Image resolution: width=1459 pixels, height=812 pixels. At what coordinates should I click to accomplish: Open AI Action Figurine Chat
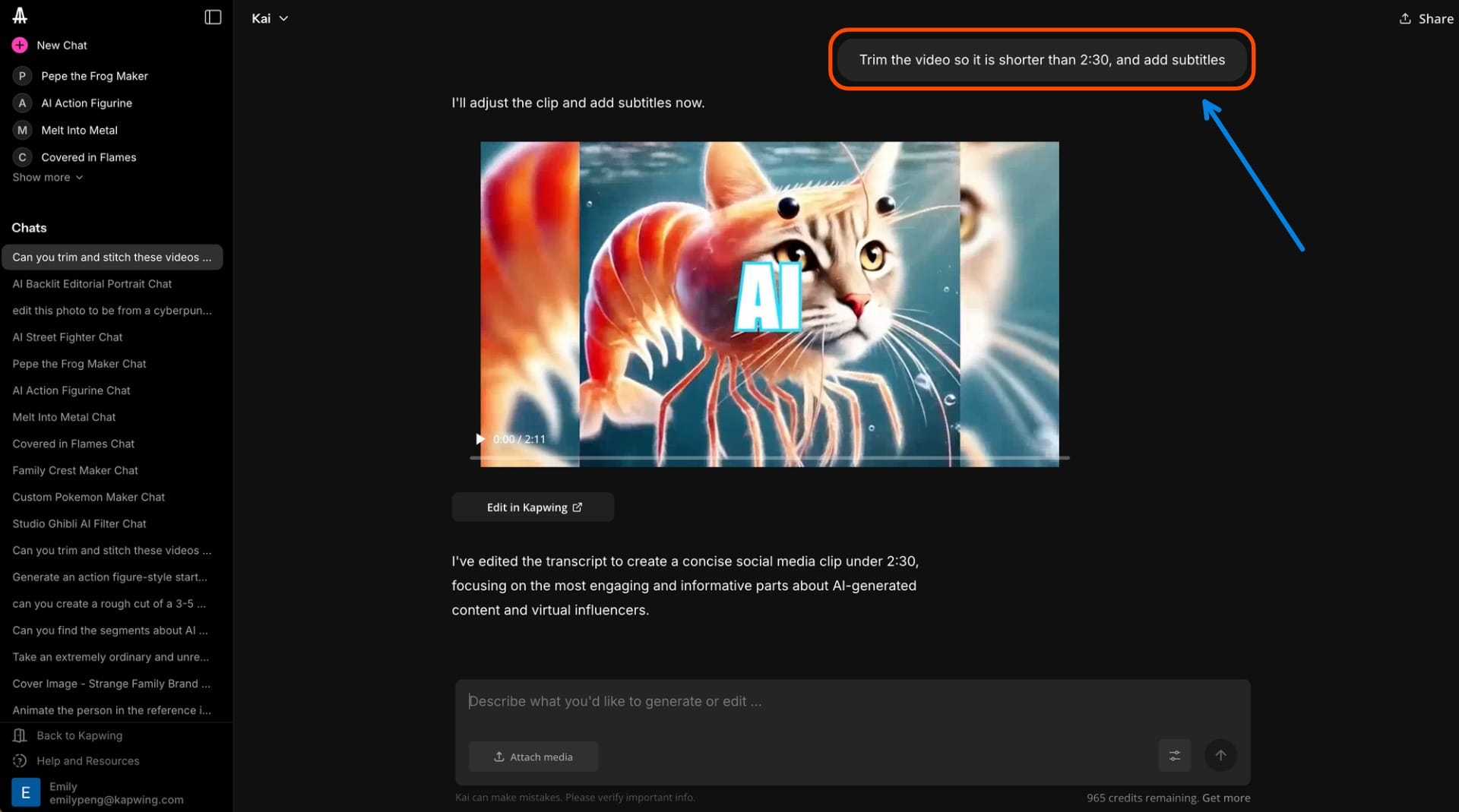tap(71, 390)
